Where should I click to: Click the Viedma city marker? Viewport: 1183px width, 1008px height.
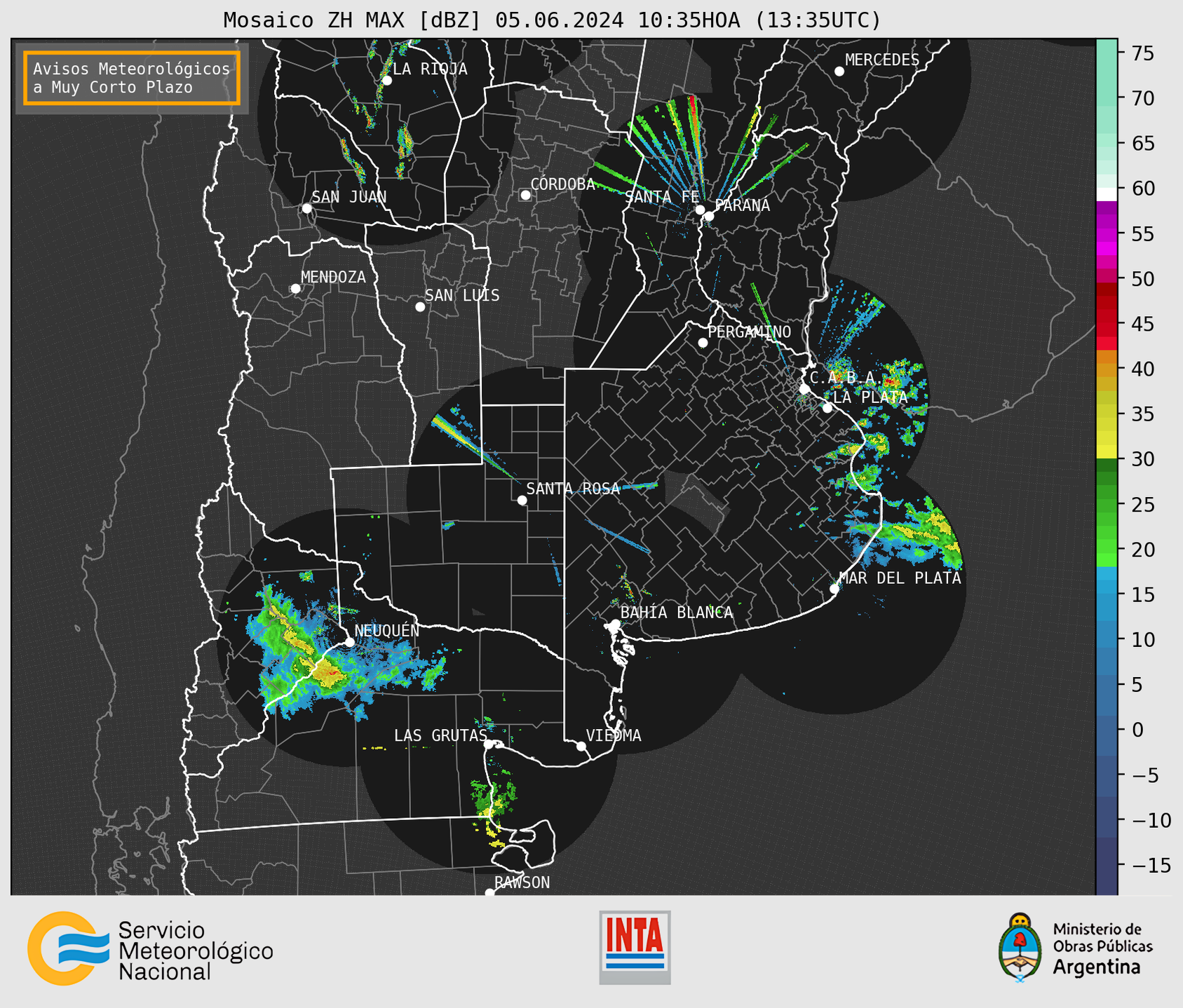point(581,747)
